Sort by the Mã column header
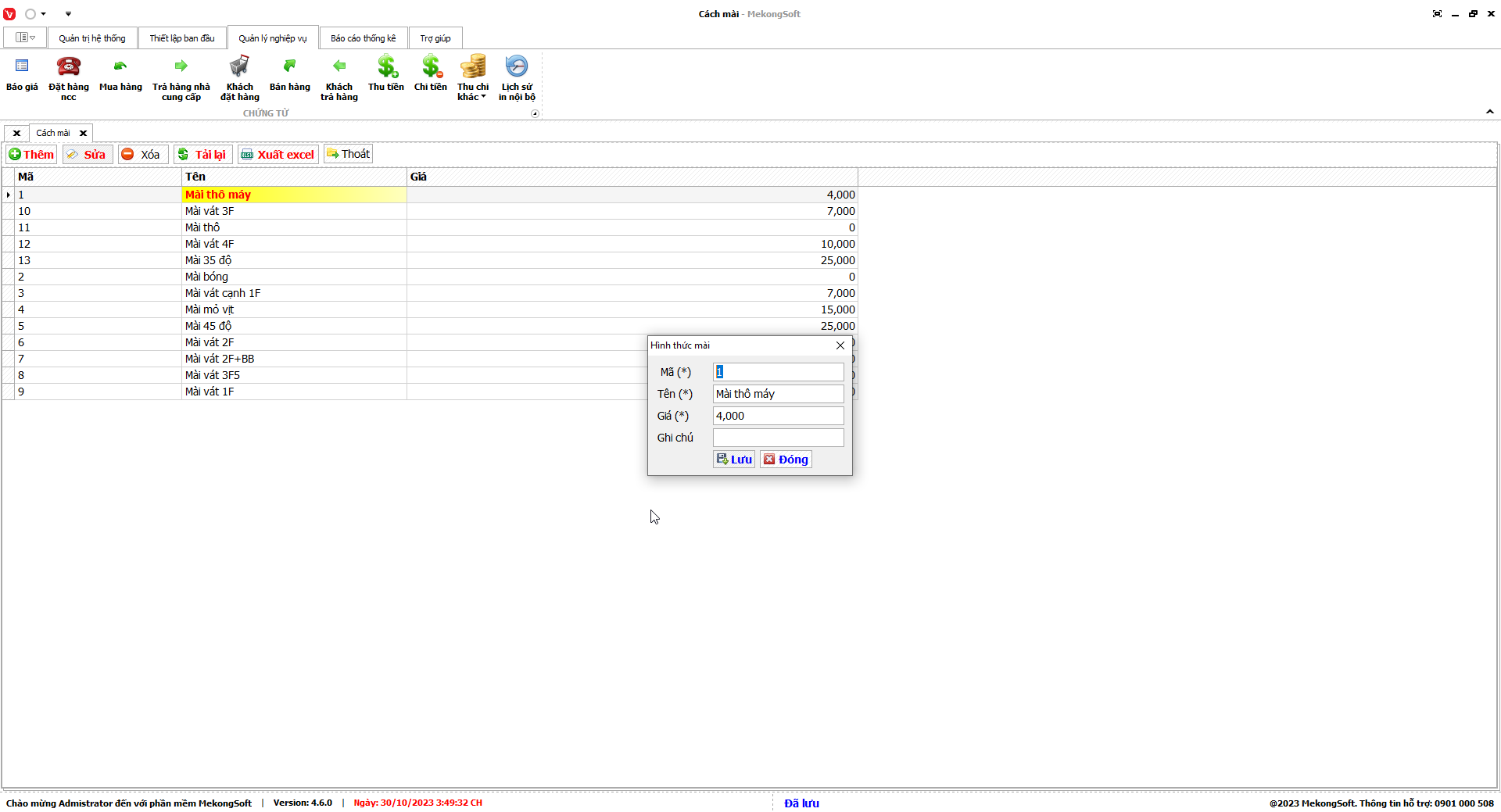 [x=98, y=177]
